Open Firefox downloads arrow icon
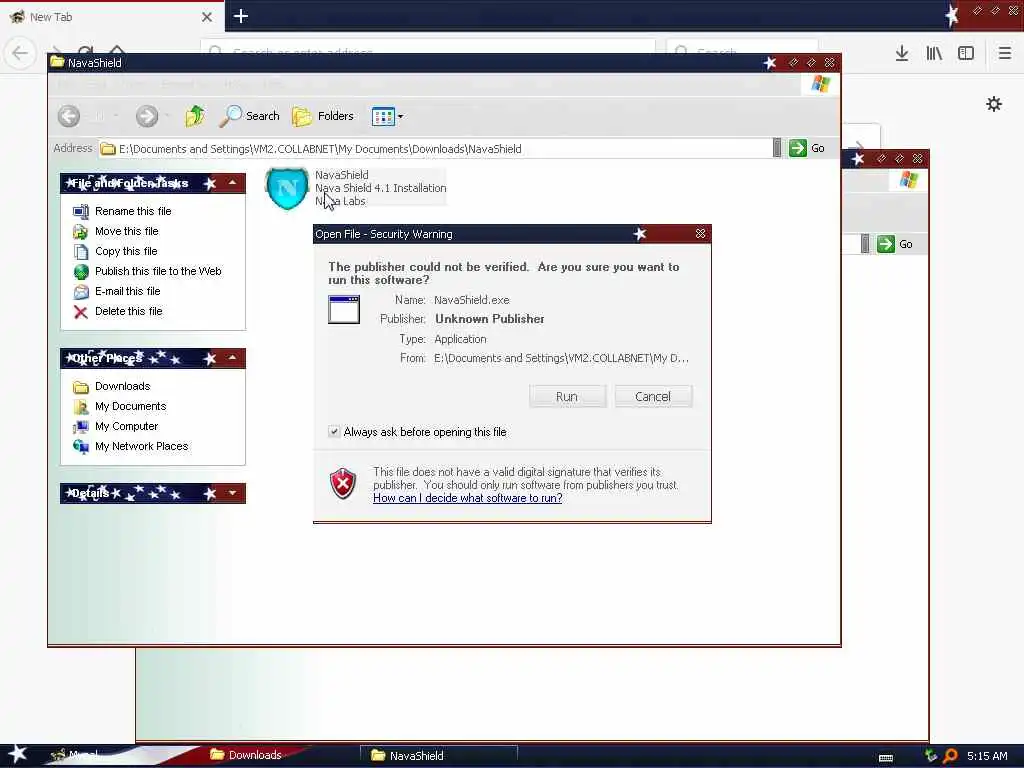The image size is (1024, 768). (902, 54)
